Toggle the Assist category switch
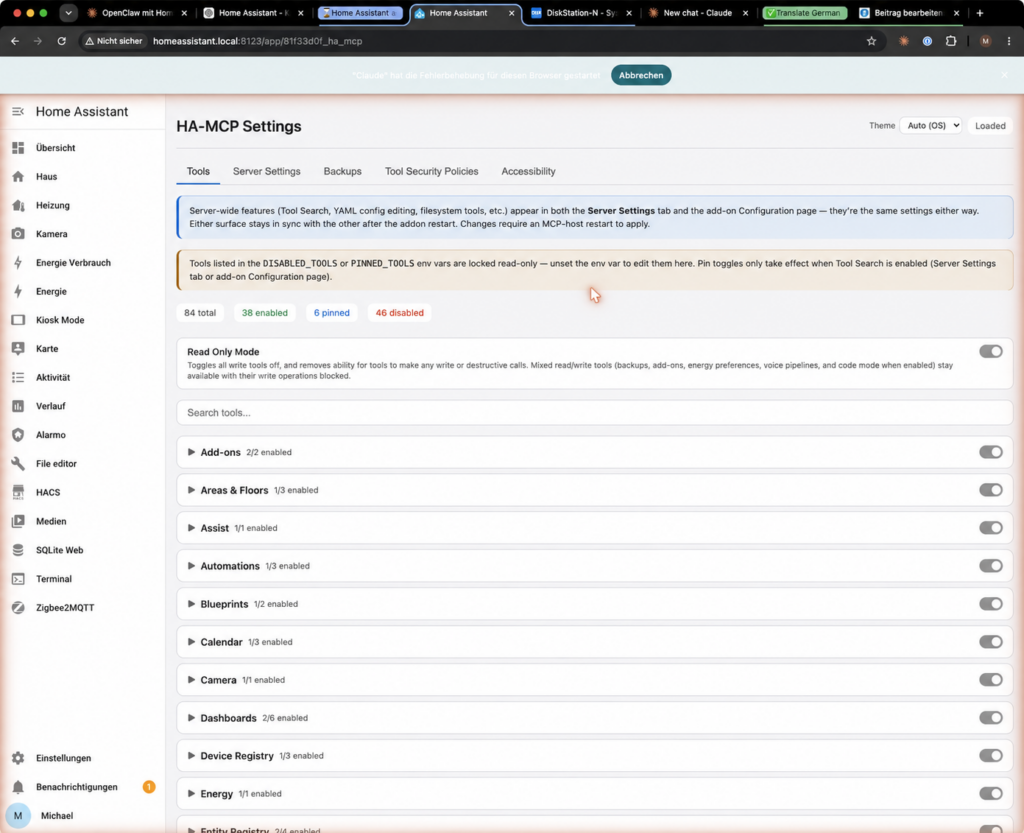Screen dimensions: 1024x833 pyautogui.click(x=991, y=528)
